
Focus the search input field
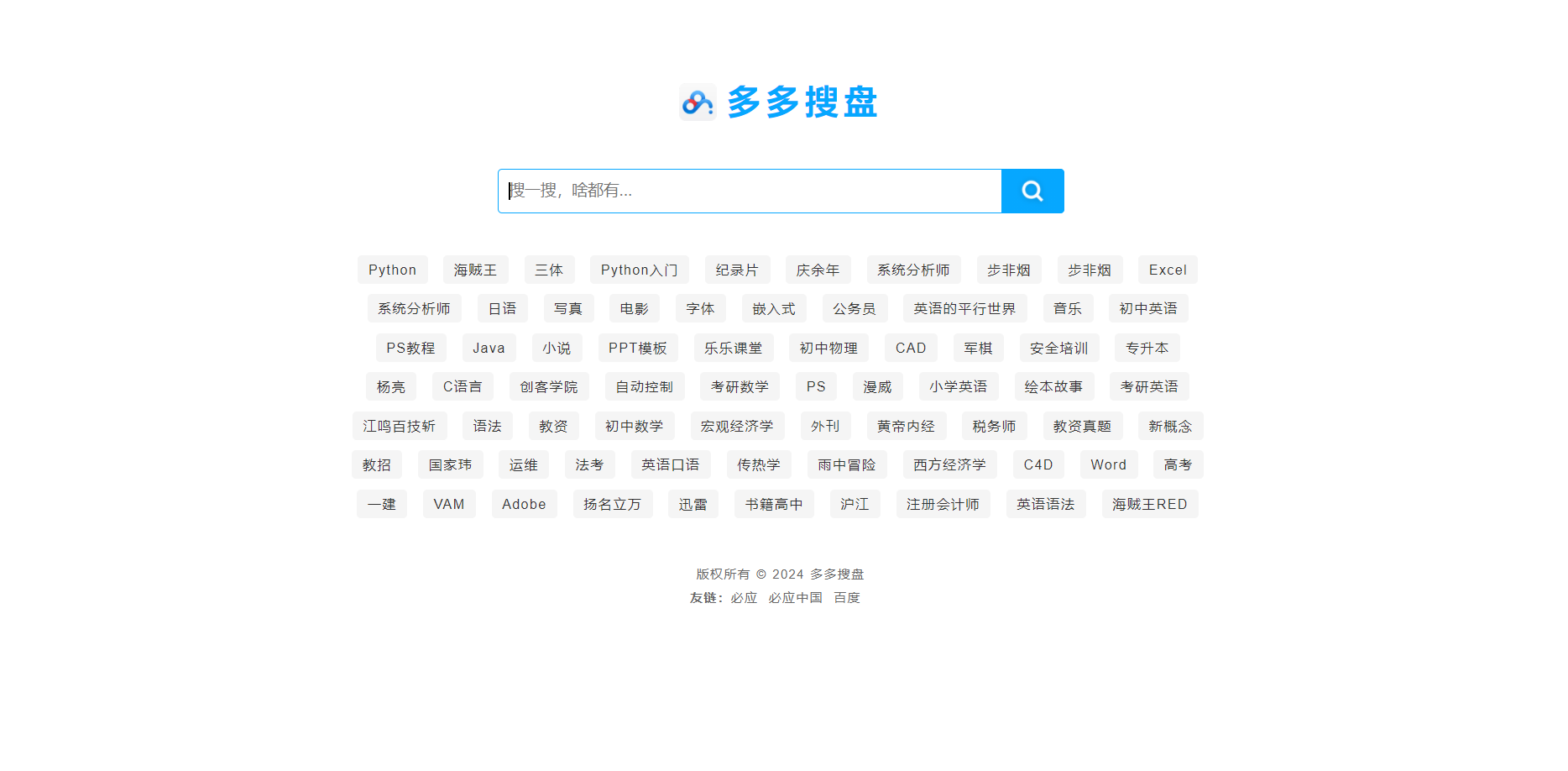click(749, 191)
